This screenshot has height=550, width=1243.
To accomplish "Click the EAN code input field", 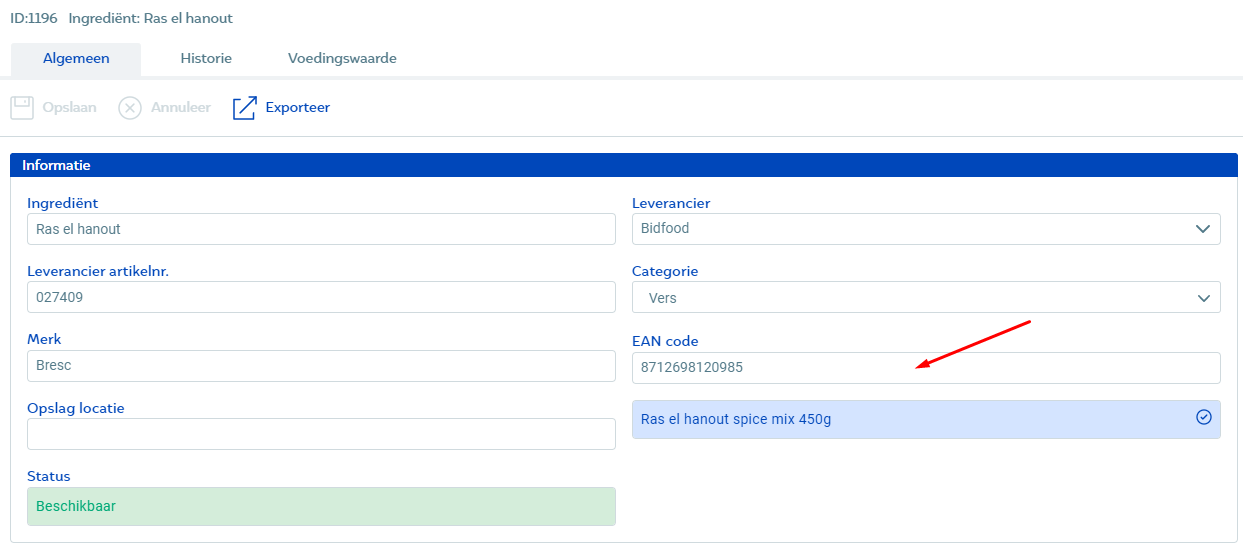I will pos(926,367).
